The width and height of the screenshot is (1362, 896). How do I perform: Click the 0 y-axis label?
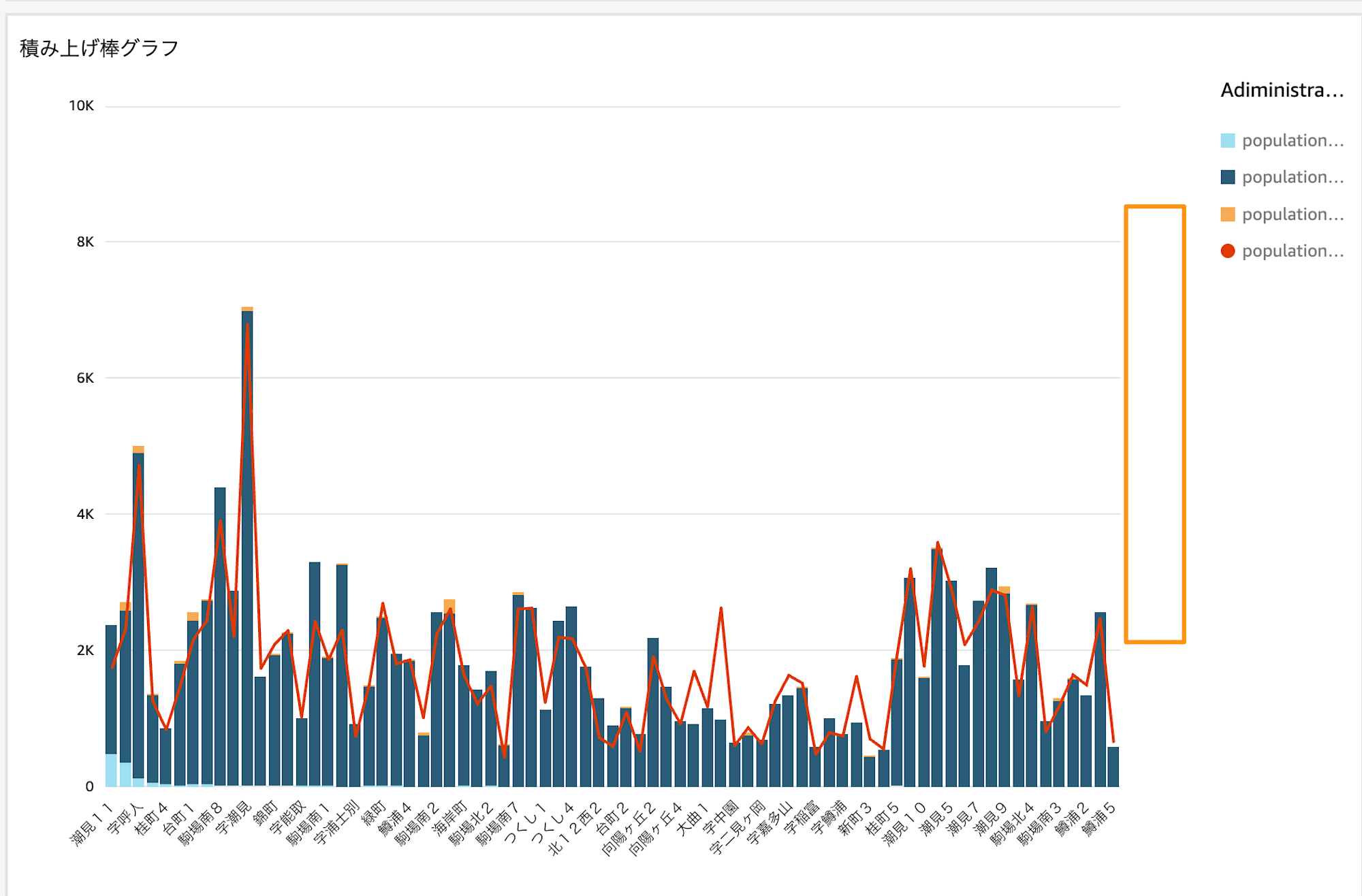pos(89,786)
